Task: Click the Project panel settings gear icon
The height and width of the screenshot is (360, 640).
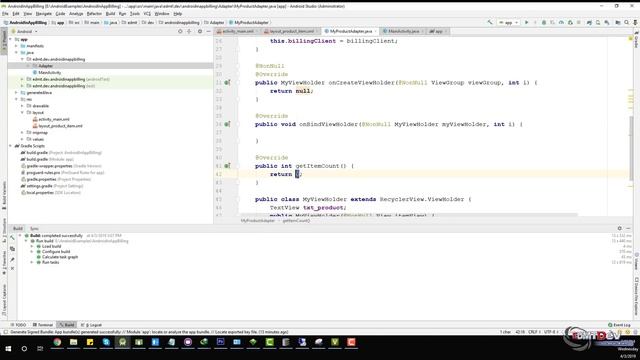Action: click(200, 31)
